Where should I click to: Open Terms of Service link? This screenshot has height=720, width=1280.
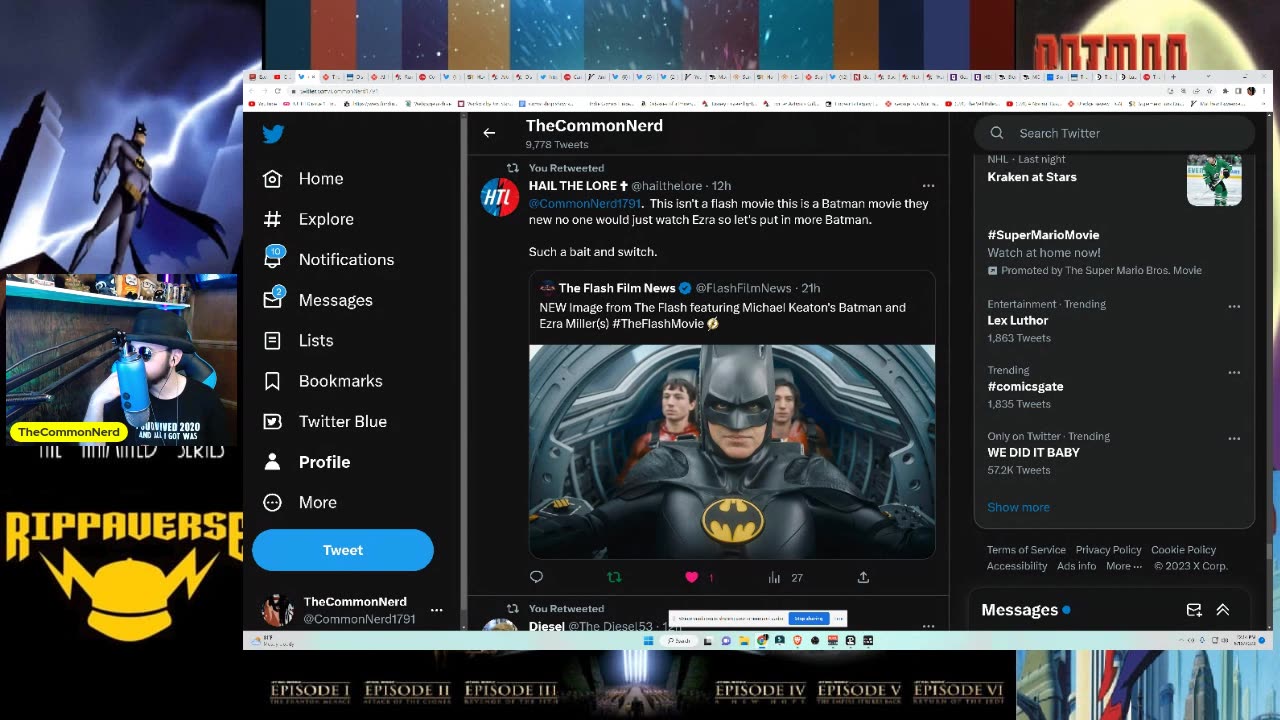(x=1026, y=550)
